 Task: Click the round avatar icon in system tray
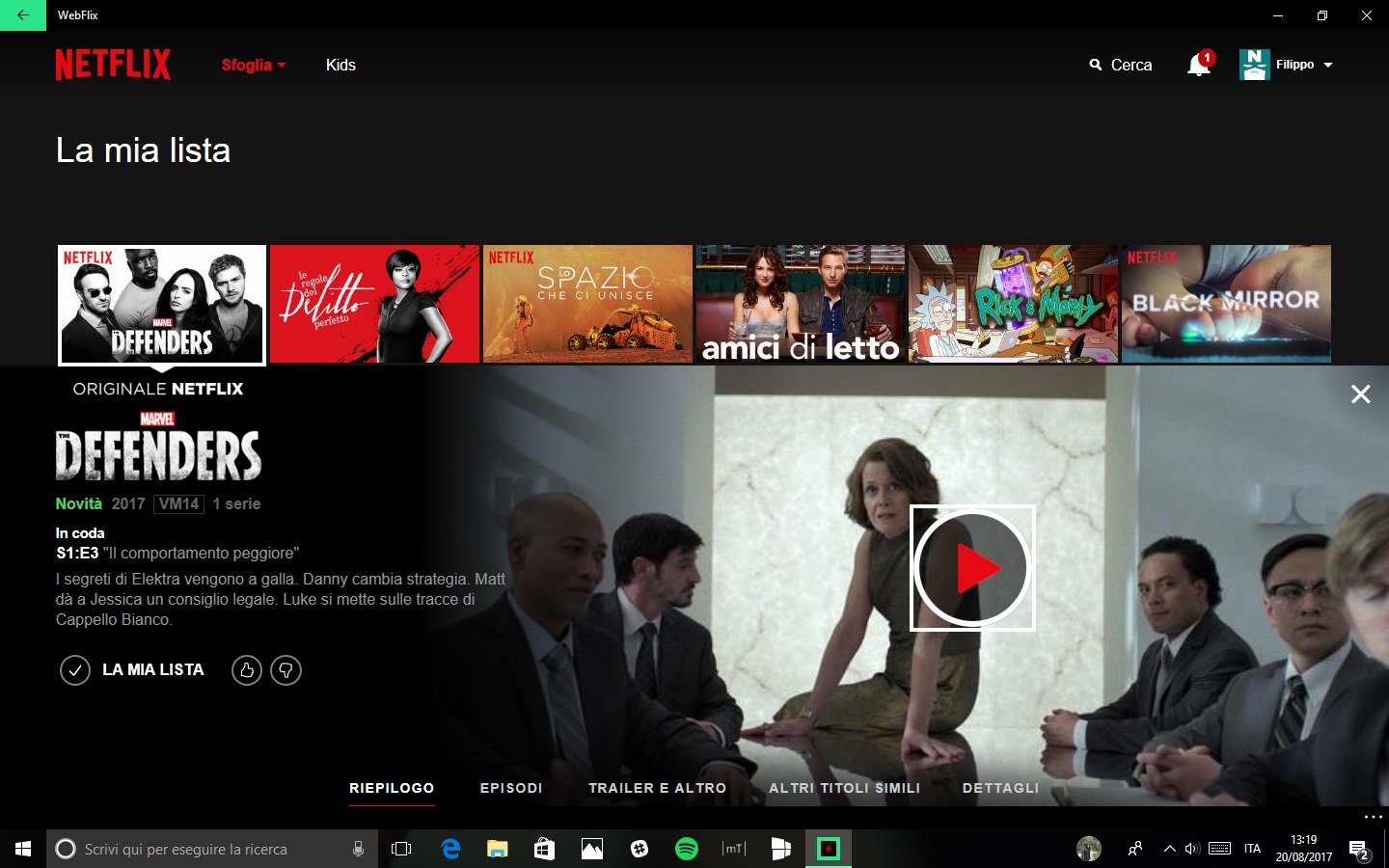coord(1089,849)
